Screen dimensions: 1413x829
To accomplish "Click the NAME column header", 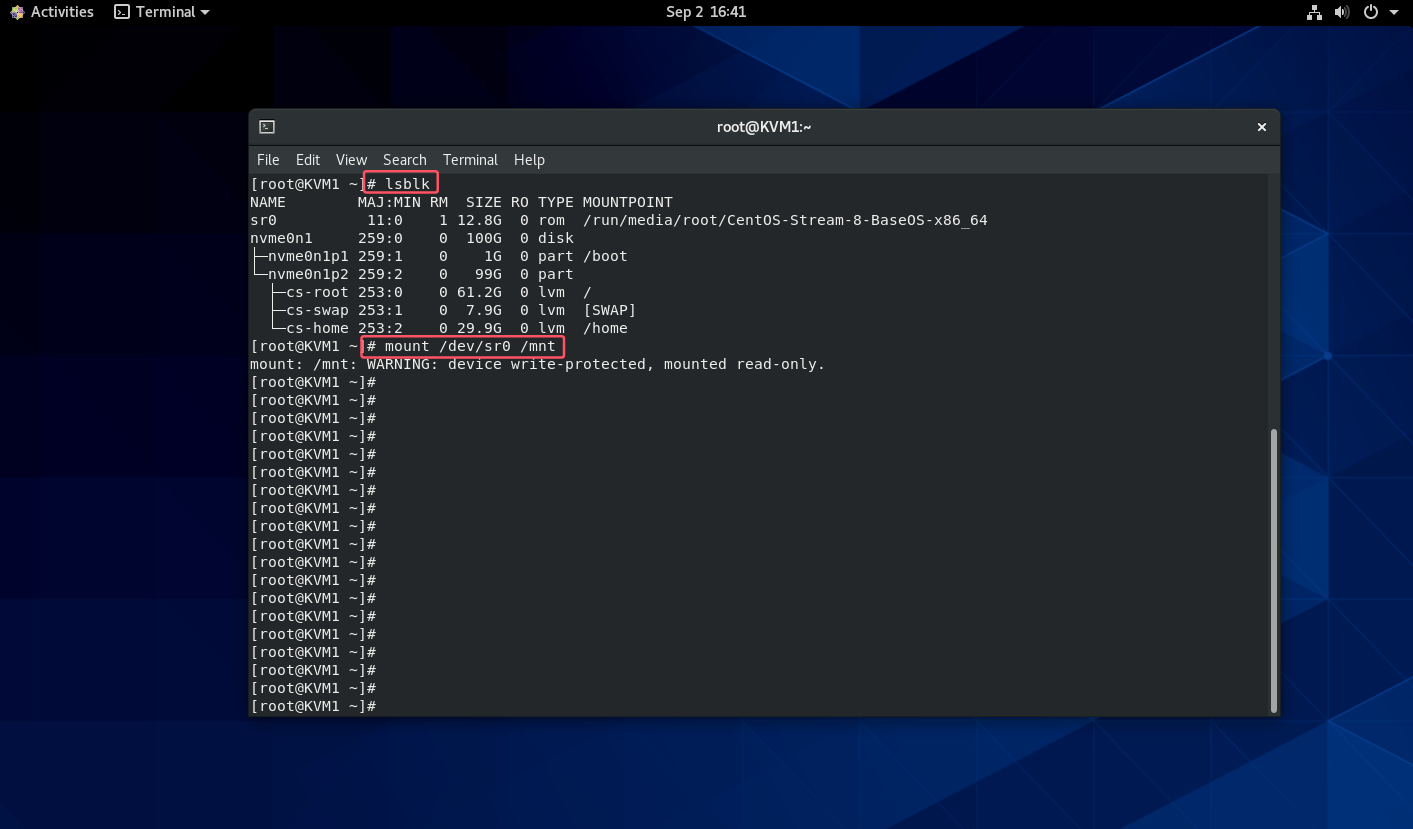I will pos(268,202).
